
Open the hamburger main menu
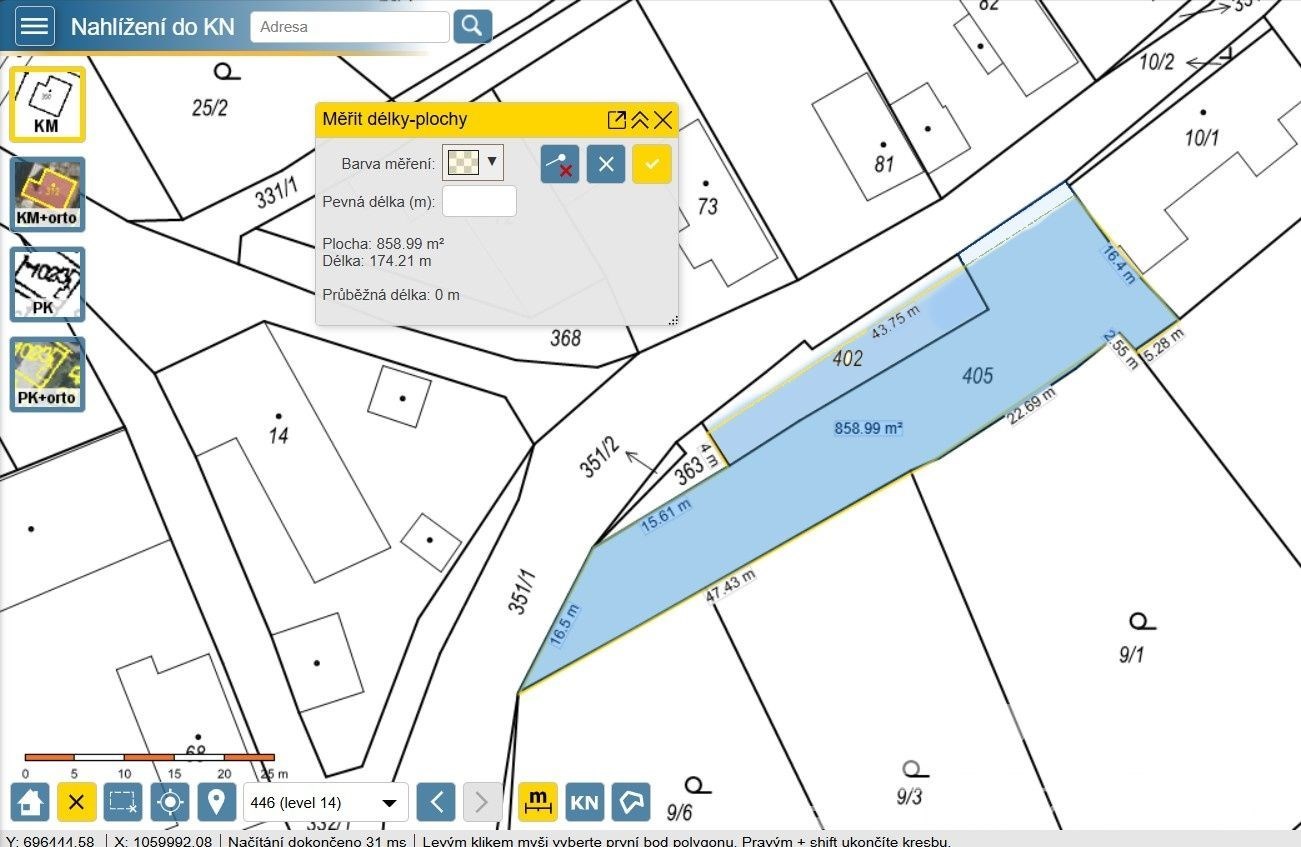[x=34, y=26]
